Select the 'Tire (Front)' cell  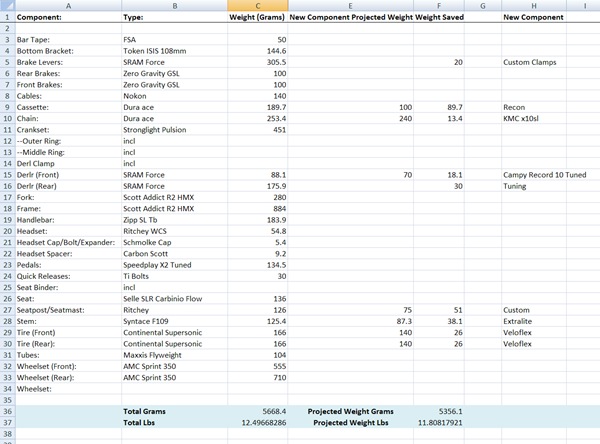tap(68, 333)
